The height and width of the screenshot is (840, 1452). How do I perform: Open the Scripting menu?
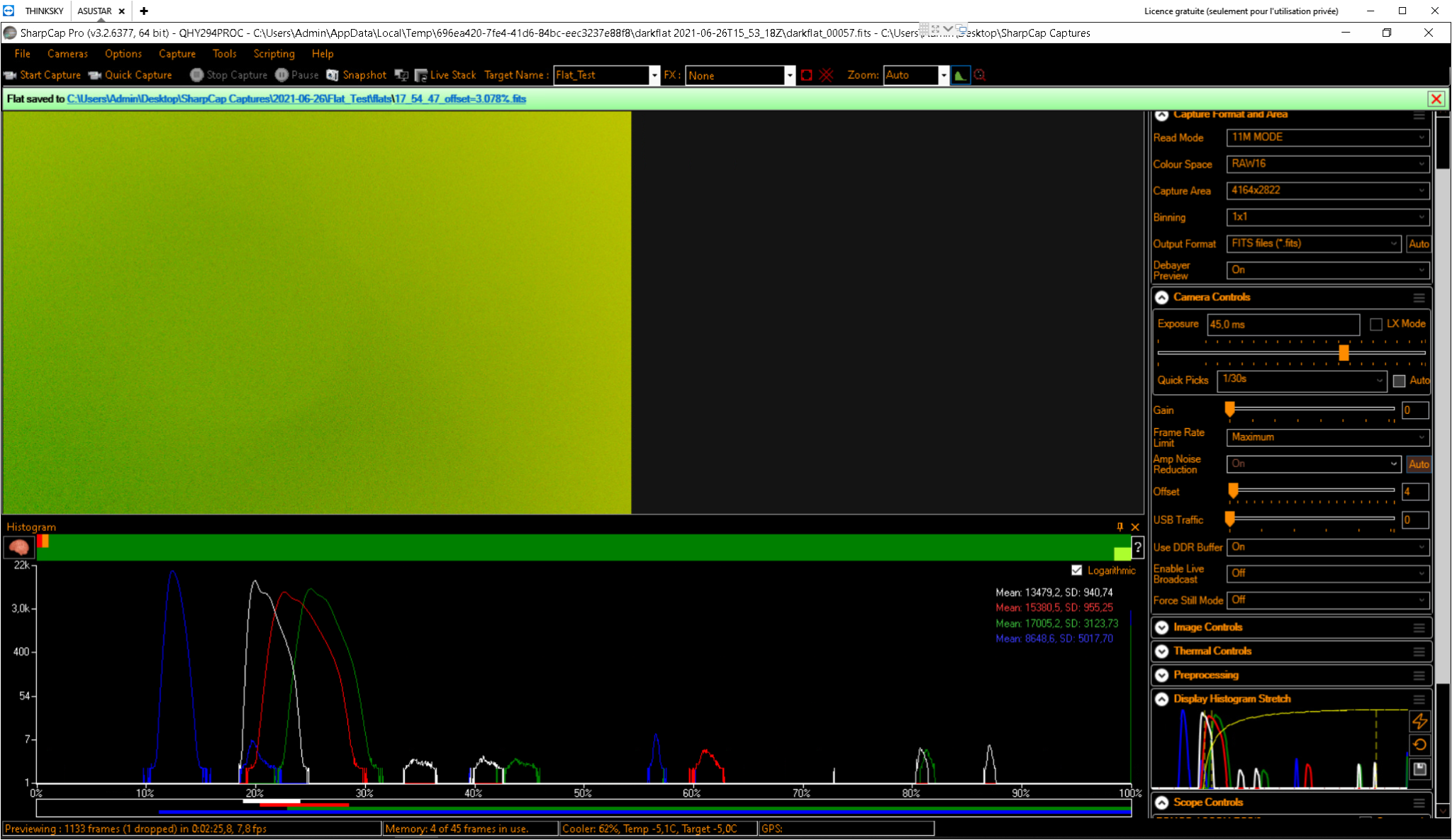274,54
